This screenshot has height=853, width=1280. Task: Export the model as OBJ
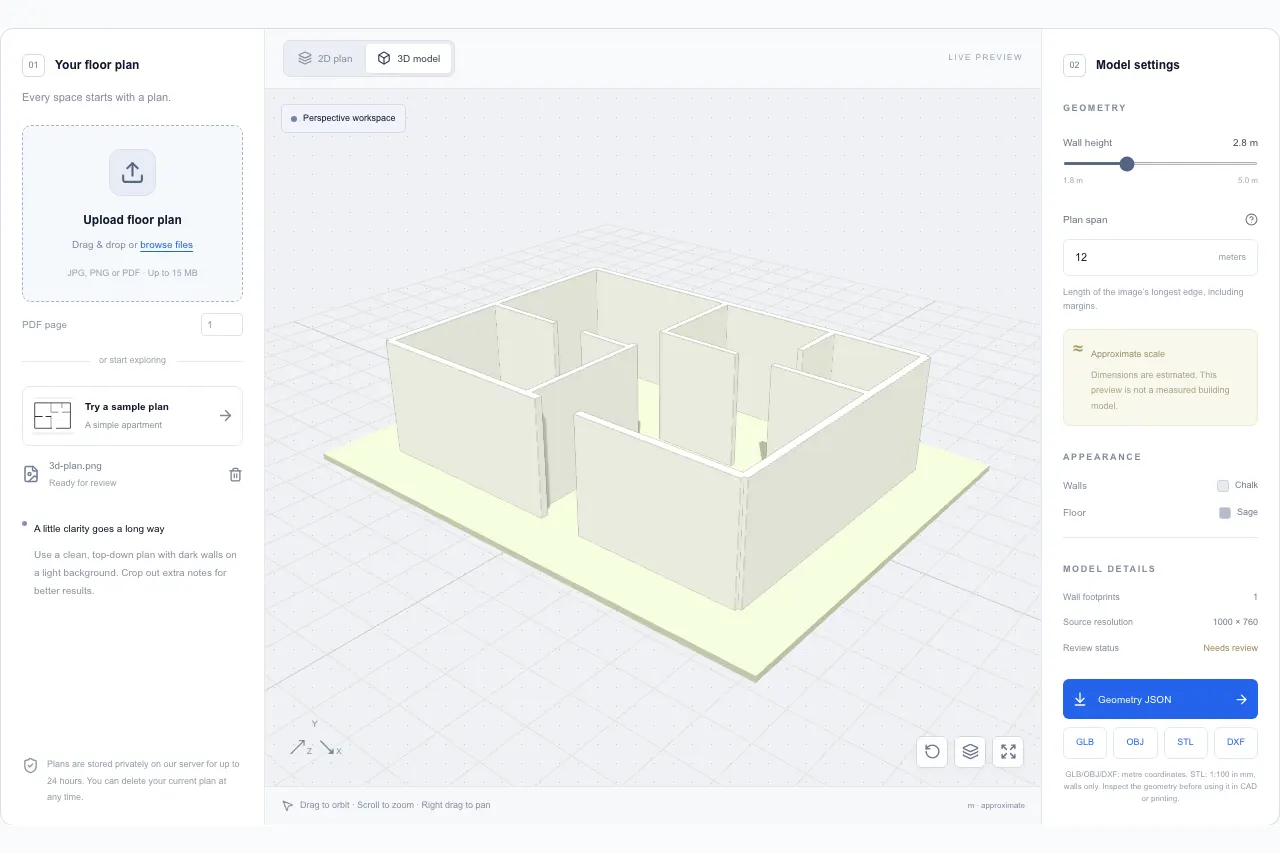point(1135,742)
